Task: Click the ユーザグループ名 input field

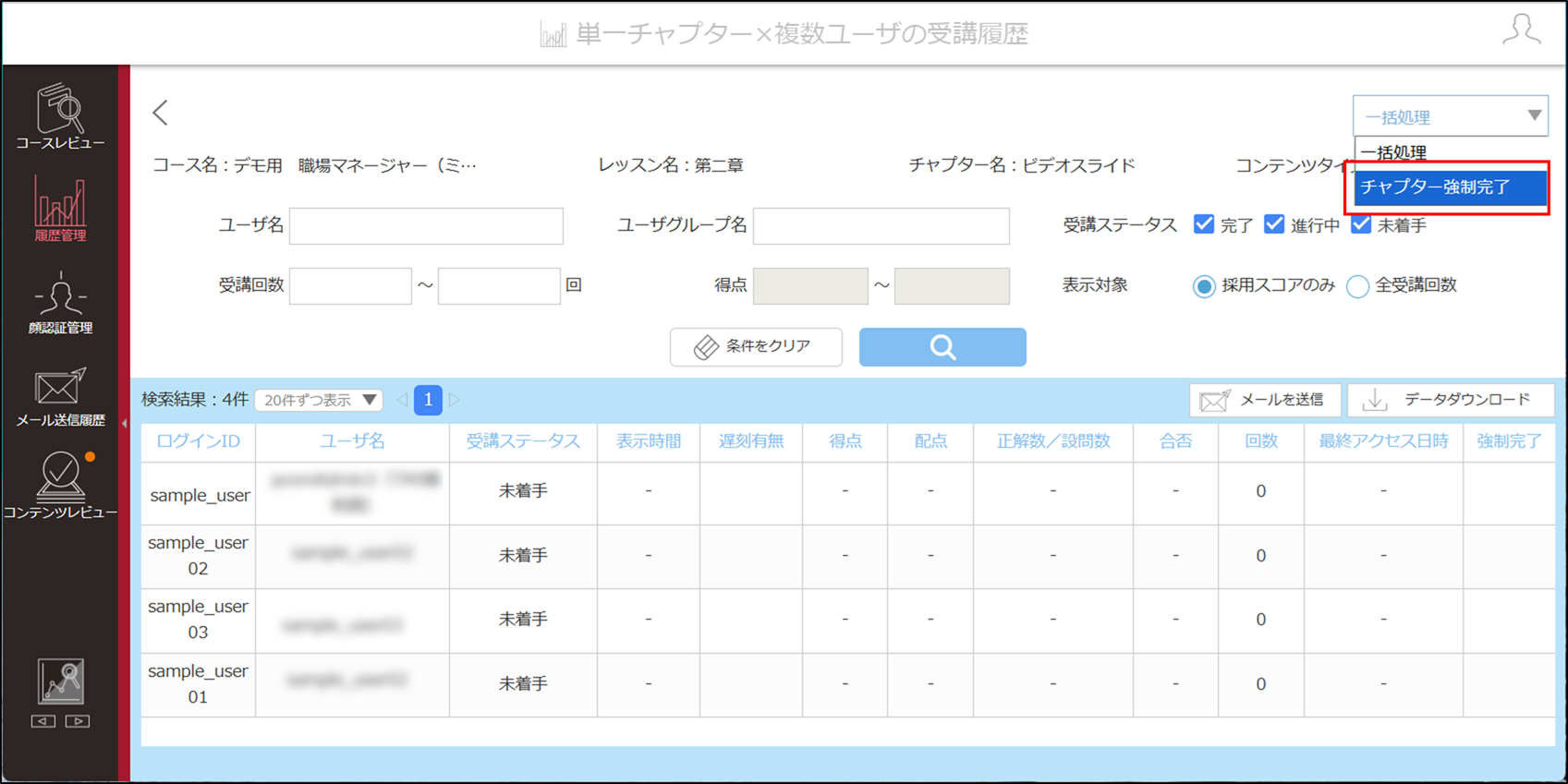Action: click(881, 226)
